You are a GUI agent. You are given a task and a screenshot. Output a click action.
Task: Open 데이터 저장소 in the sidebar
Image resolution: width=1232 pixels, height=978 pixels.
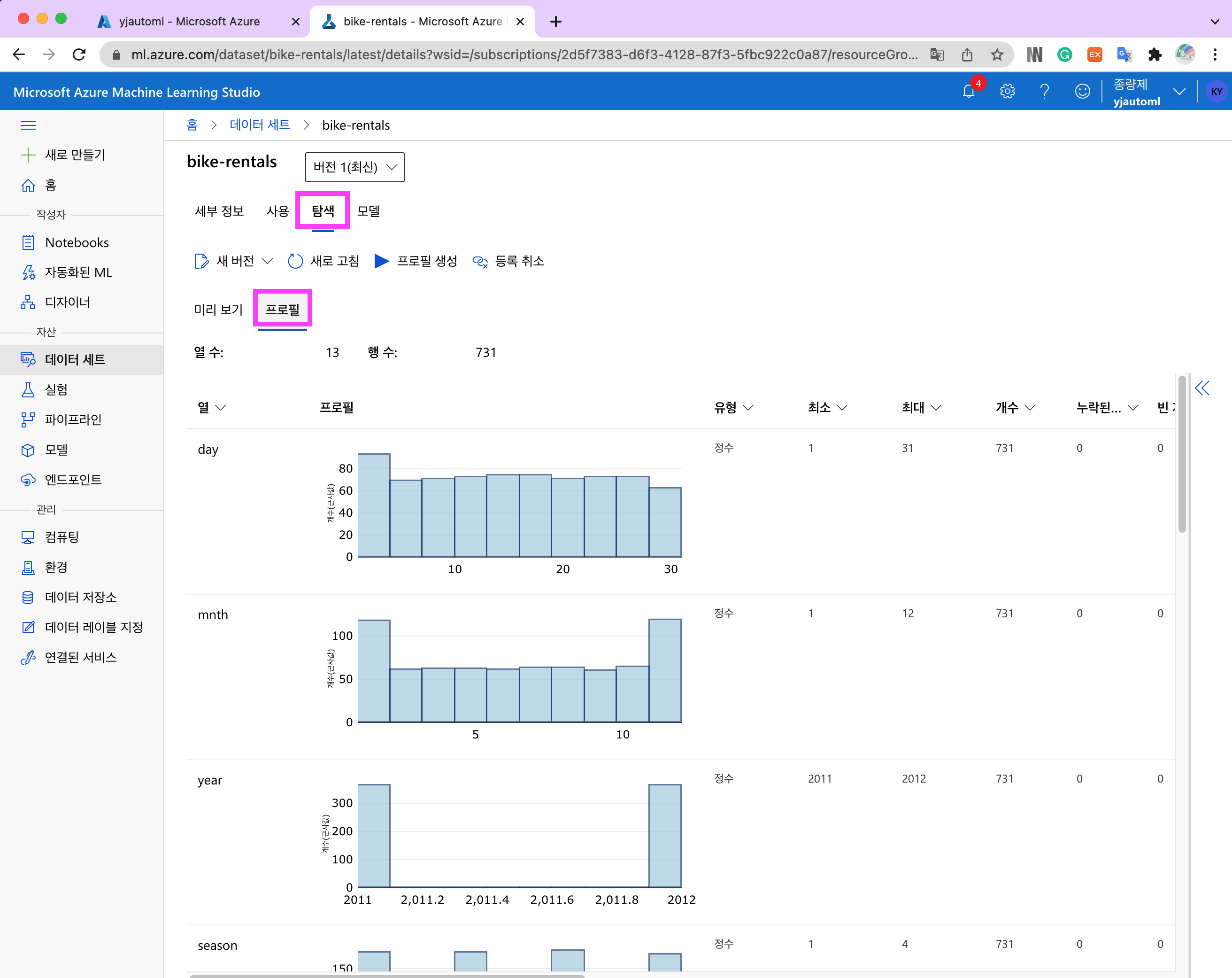(x=82, y=598)
